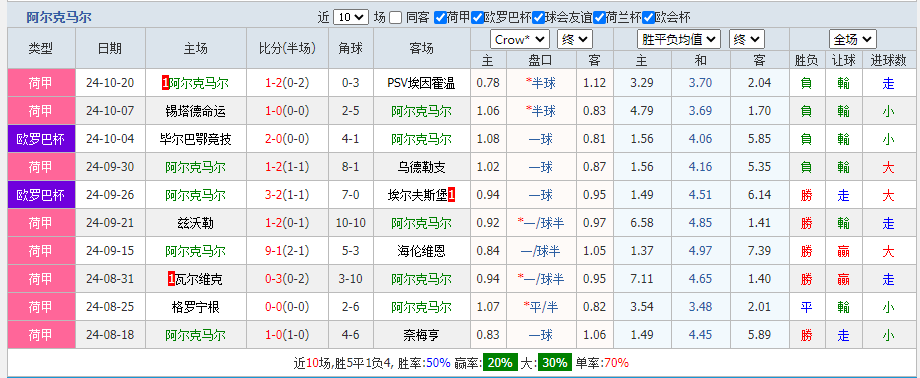
Task: Click red card icon beside 阿尔克马尔 on 24-10-20
Action: point(165,83)
